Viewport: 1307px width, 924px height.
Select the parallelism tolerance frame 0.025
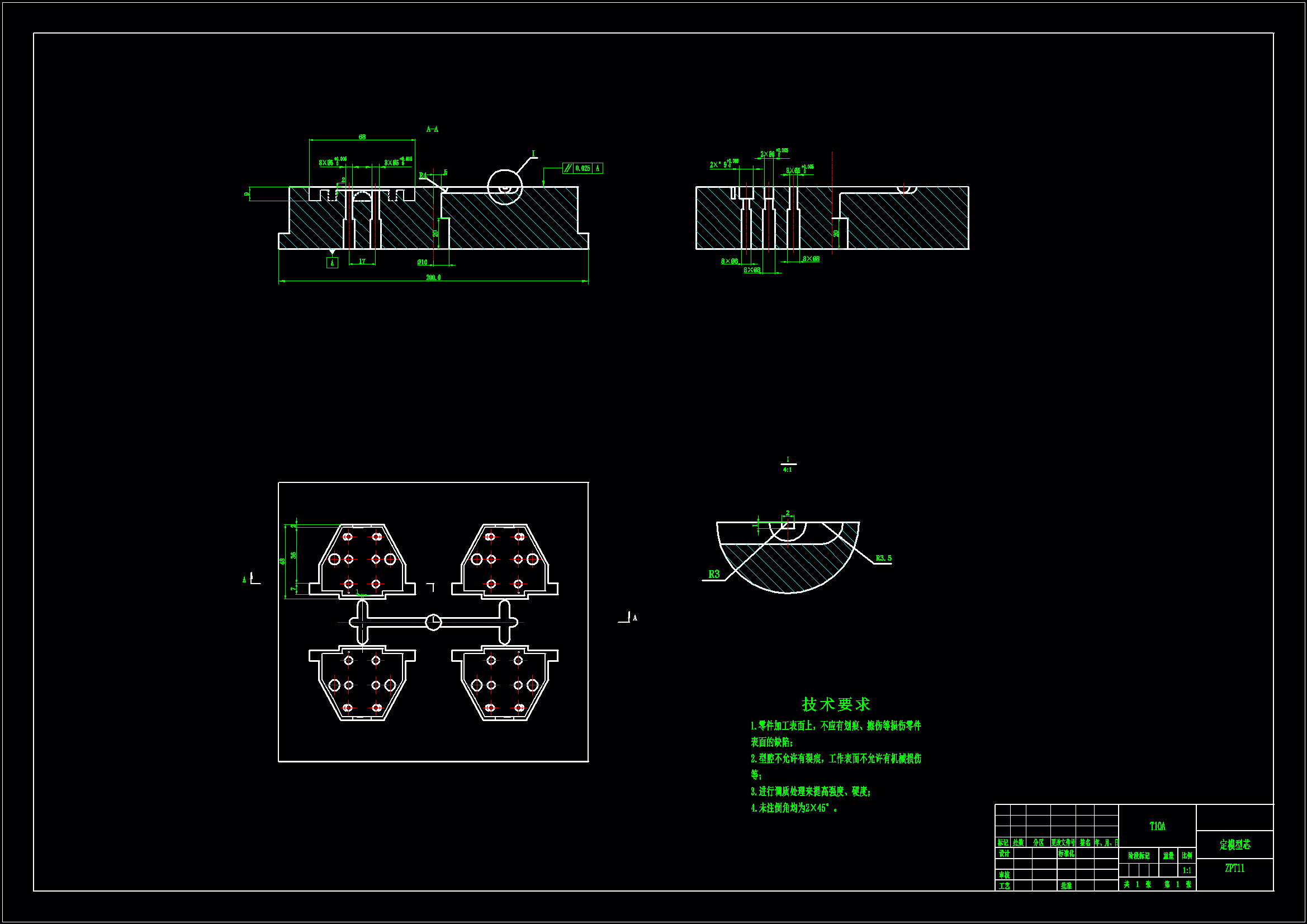coord(582,168)
